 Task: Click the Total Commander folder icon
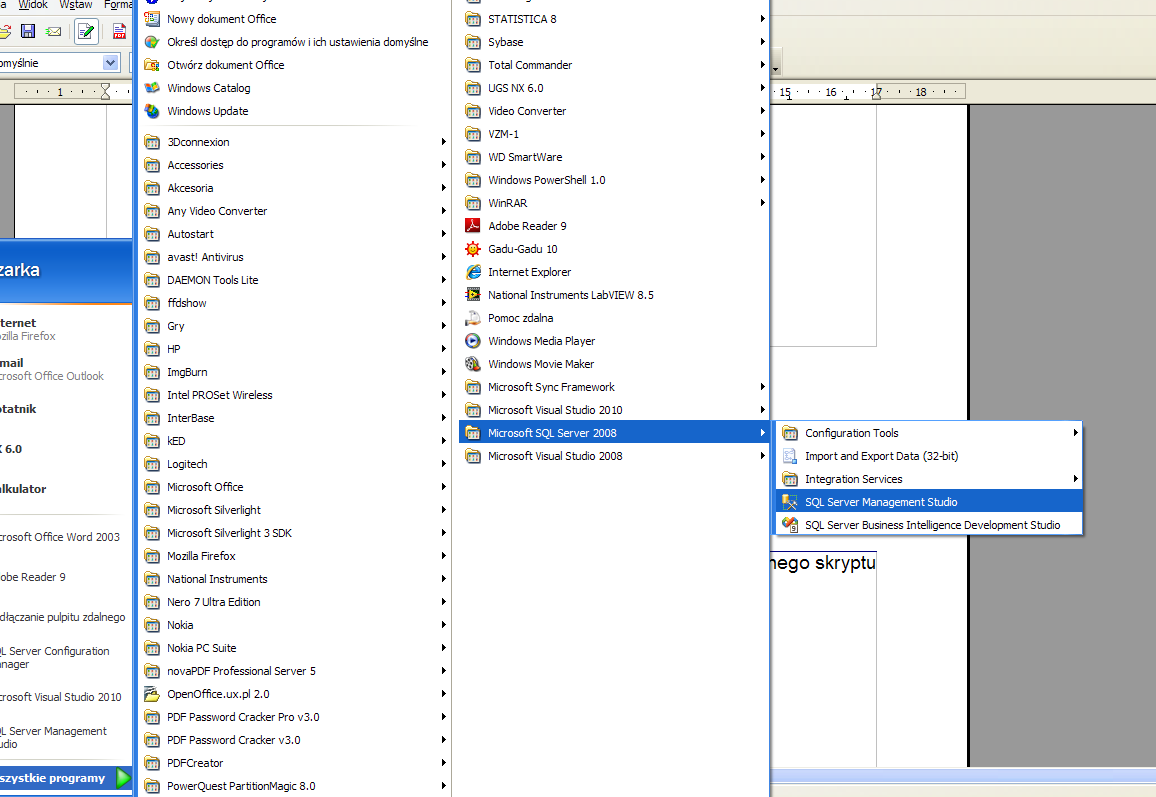(x=473, y=65)
